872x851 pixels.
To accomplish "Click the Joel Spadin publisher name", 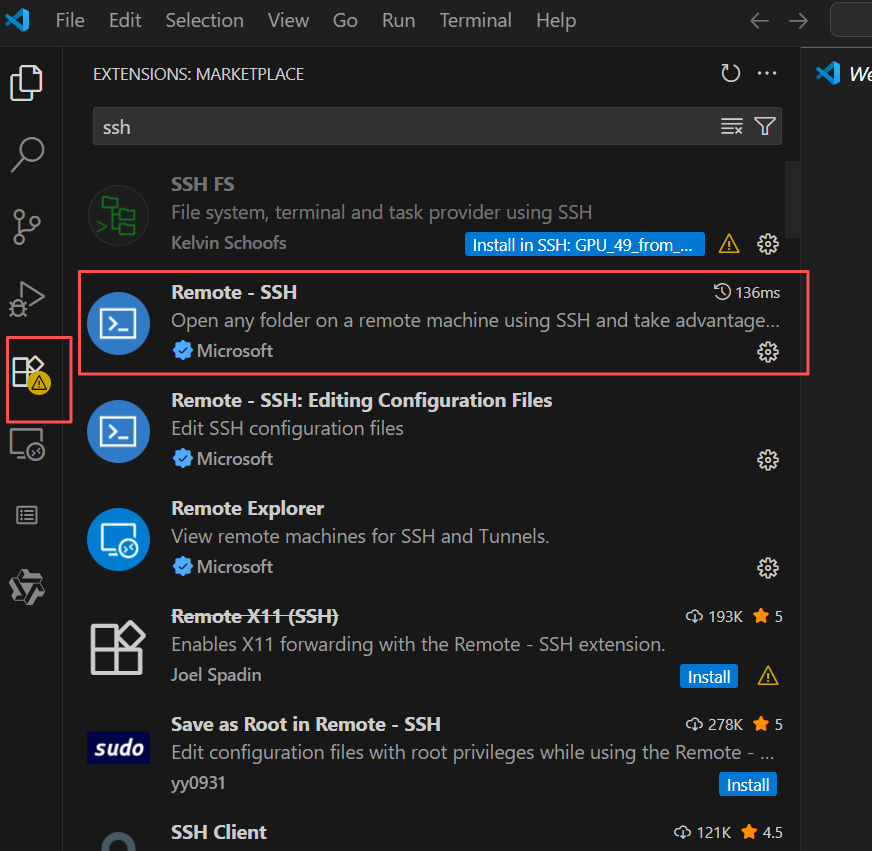I will coord(216,674).
